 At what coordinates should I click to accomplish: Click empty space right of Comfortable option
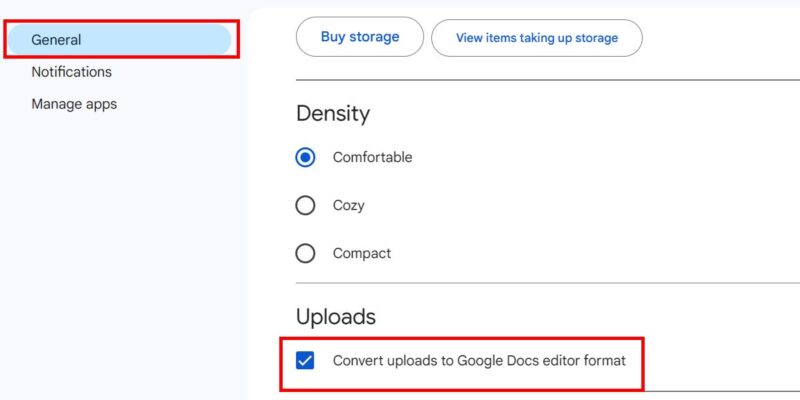[x=600, y=157]
